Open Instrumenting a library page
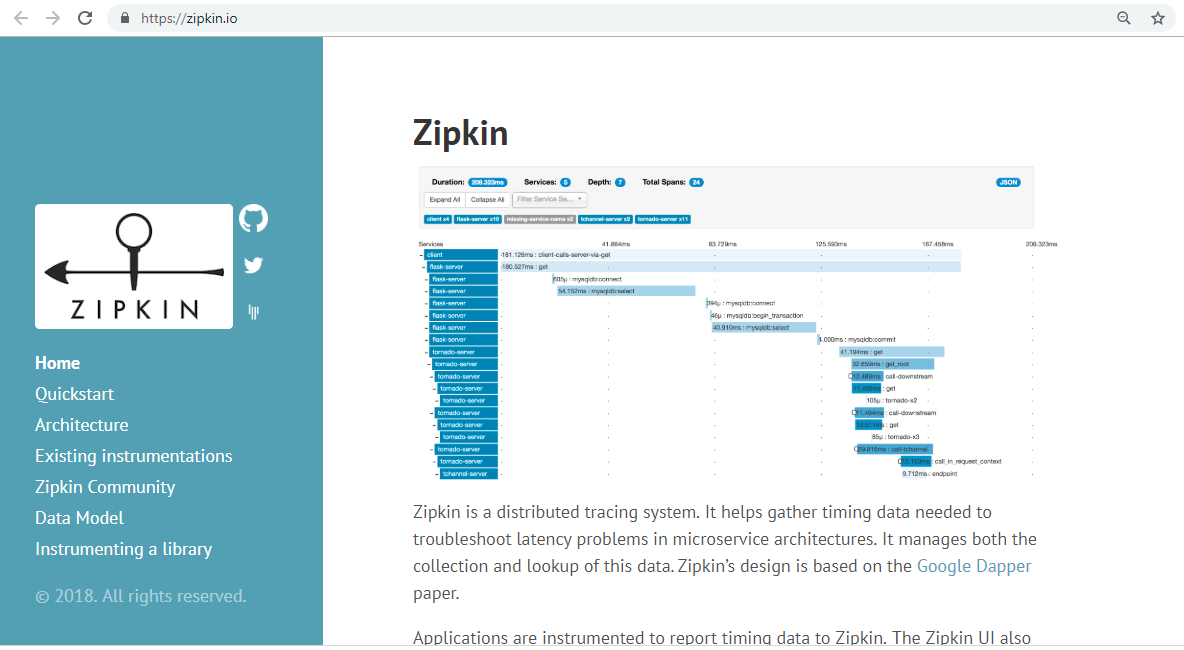 point(123,549)
